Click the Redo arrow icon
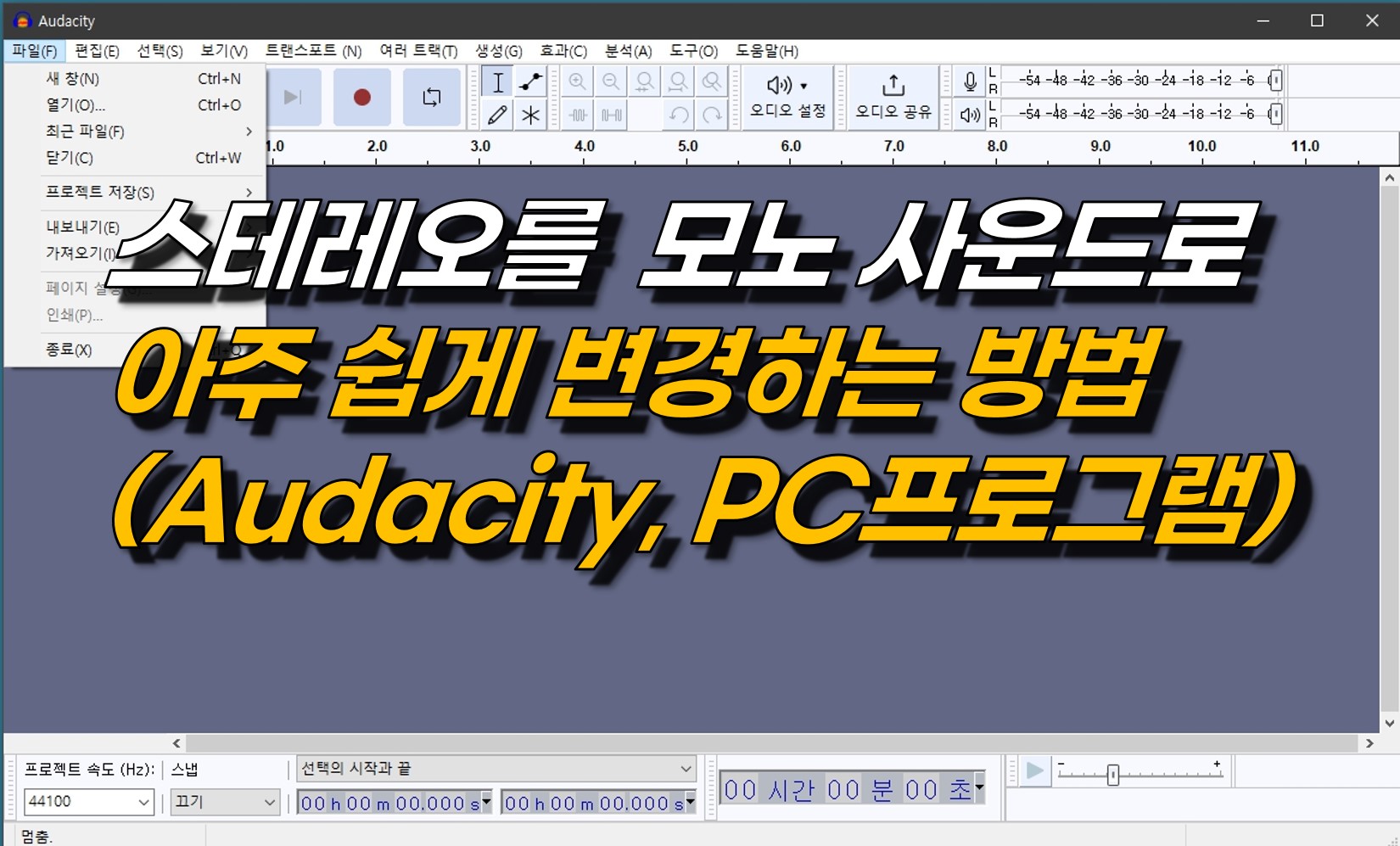This screenshot has height=846, width=1400. coord(712,115)
